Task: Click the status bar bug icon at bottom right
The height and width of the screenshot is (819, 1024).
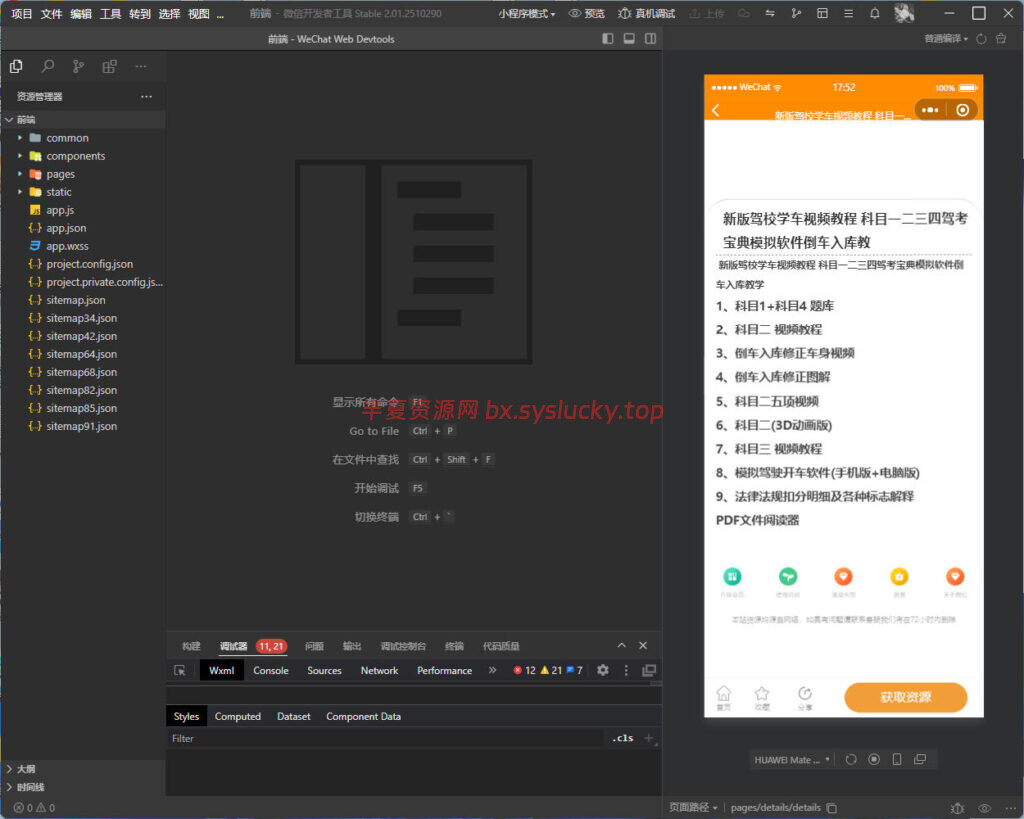Action: 957,808
